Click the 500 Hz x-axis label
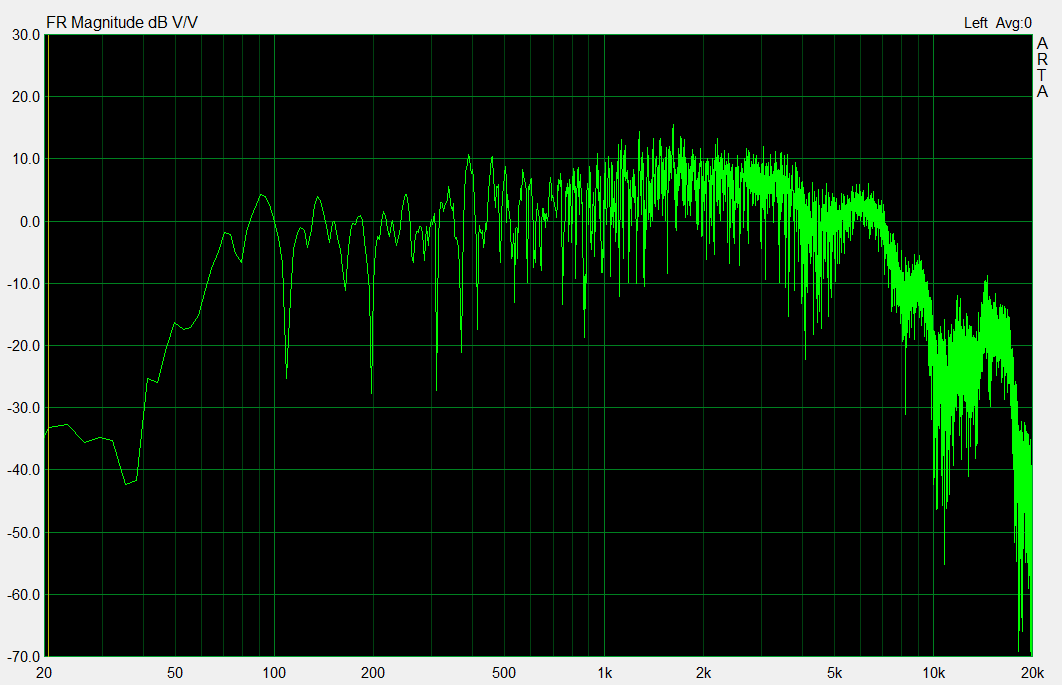Screen dimensions: 1062x685 pyautogui.click(x=504, y=673)
